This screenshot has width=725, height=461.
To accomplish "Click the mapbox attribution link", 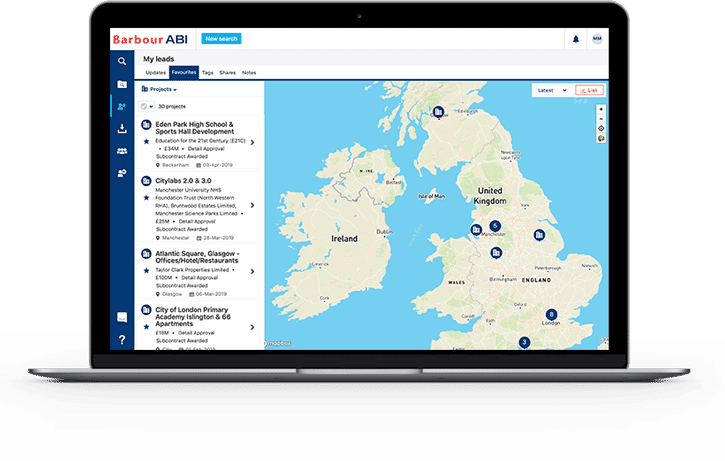I will click(279, 343).
